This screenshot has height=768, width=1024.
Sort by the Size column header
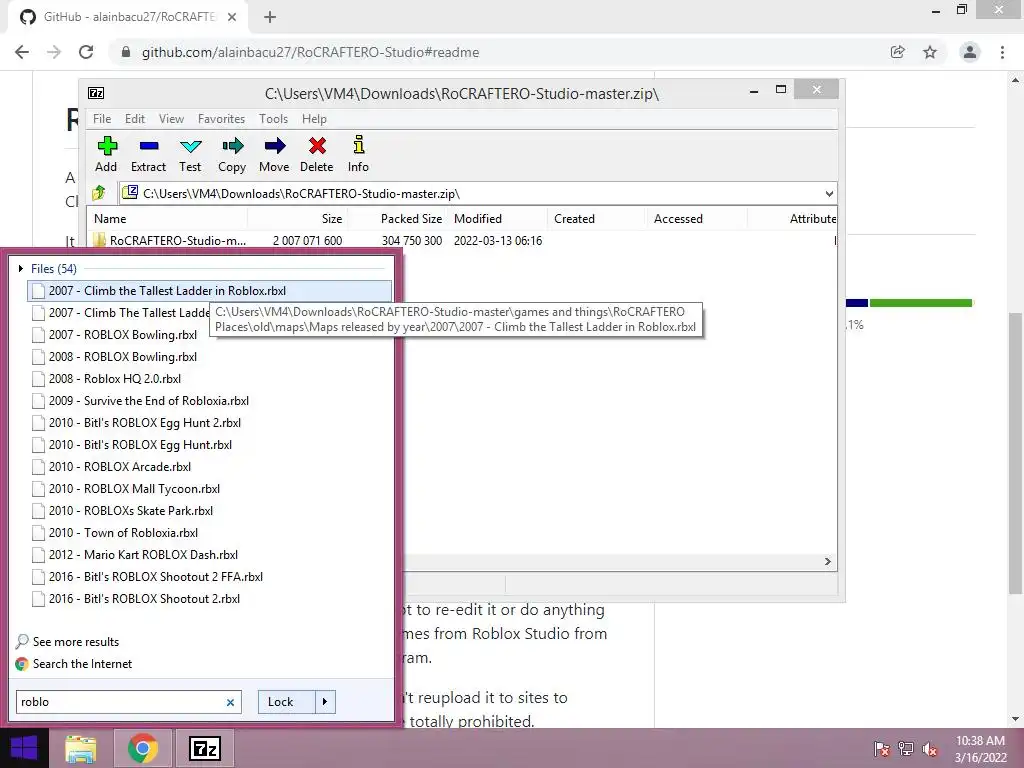tap(297, 219)
